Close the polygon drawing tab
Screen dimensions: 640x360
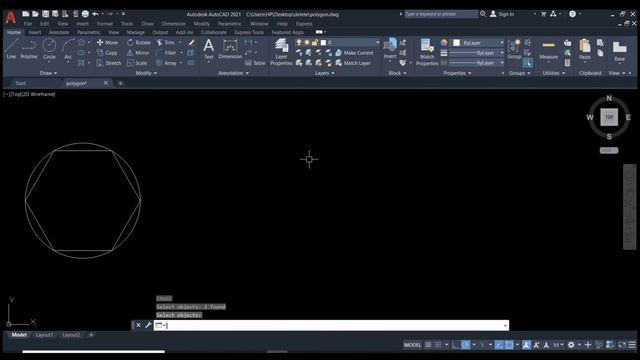click(106, 83)
